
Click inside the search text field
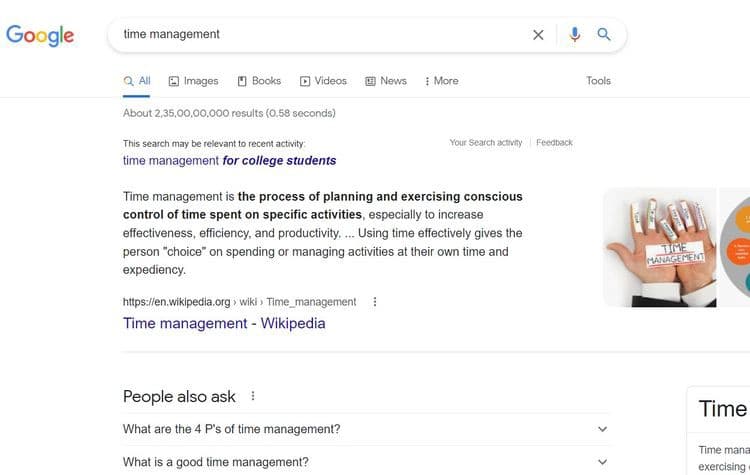click(x=320, y=35)
